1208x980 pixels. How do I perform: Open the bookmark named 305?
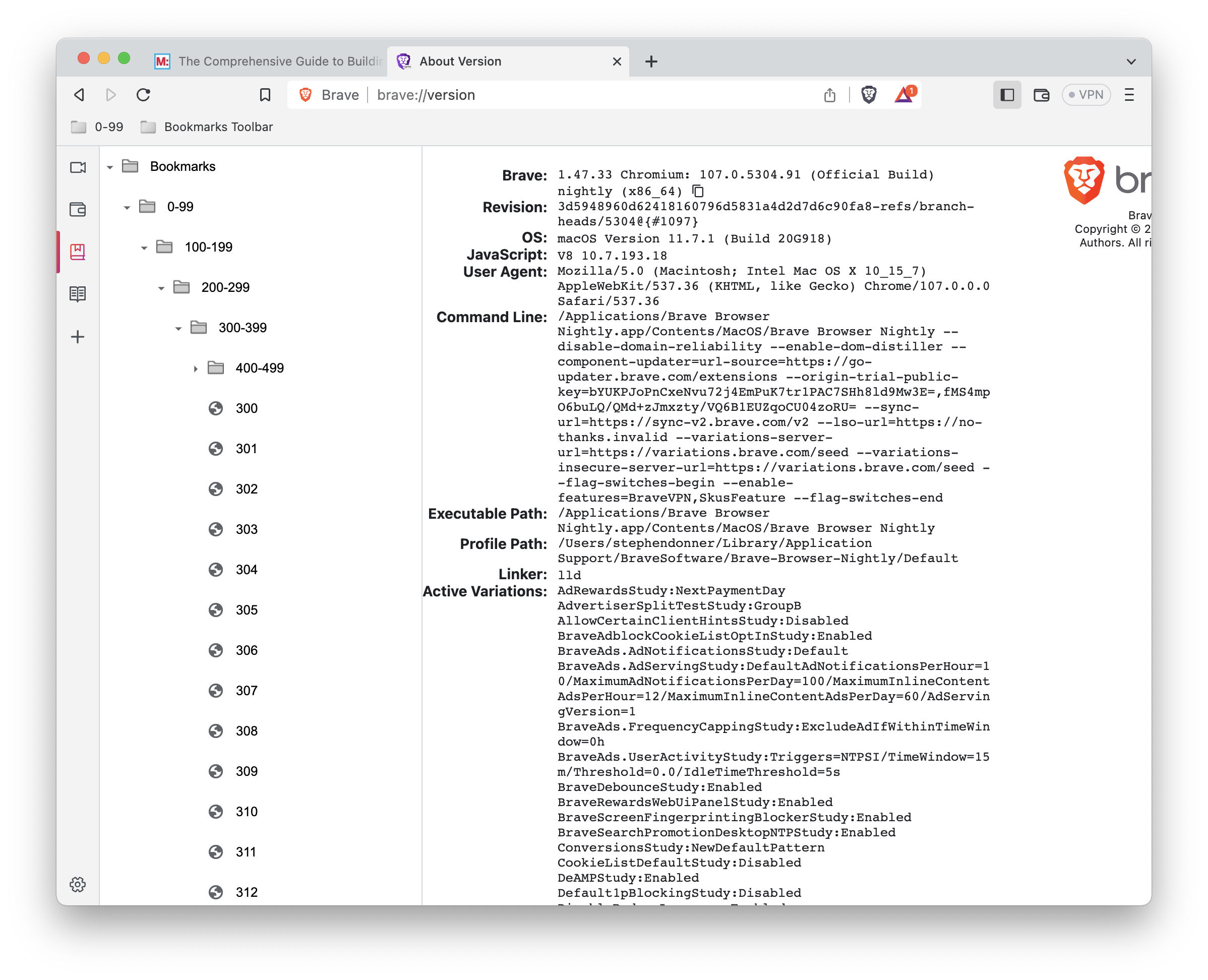(246, 609)
